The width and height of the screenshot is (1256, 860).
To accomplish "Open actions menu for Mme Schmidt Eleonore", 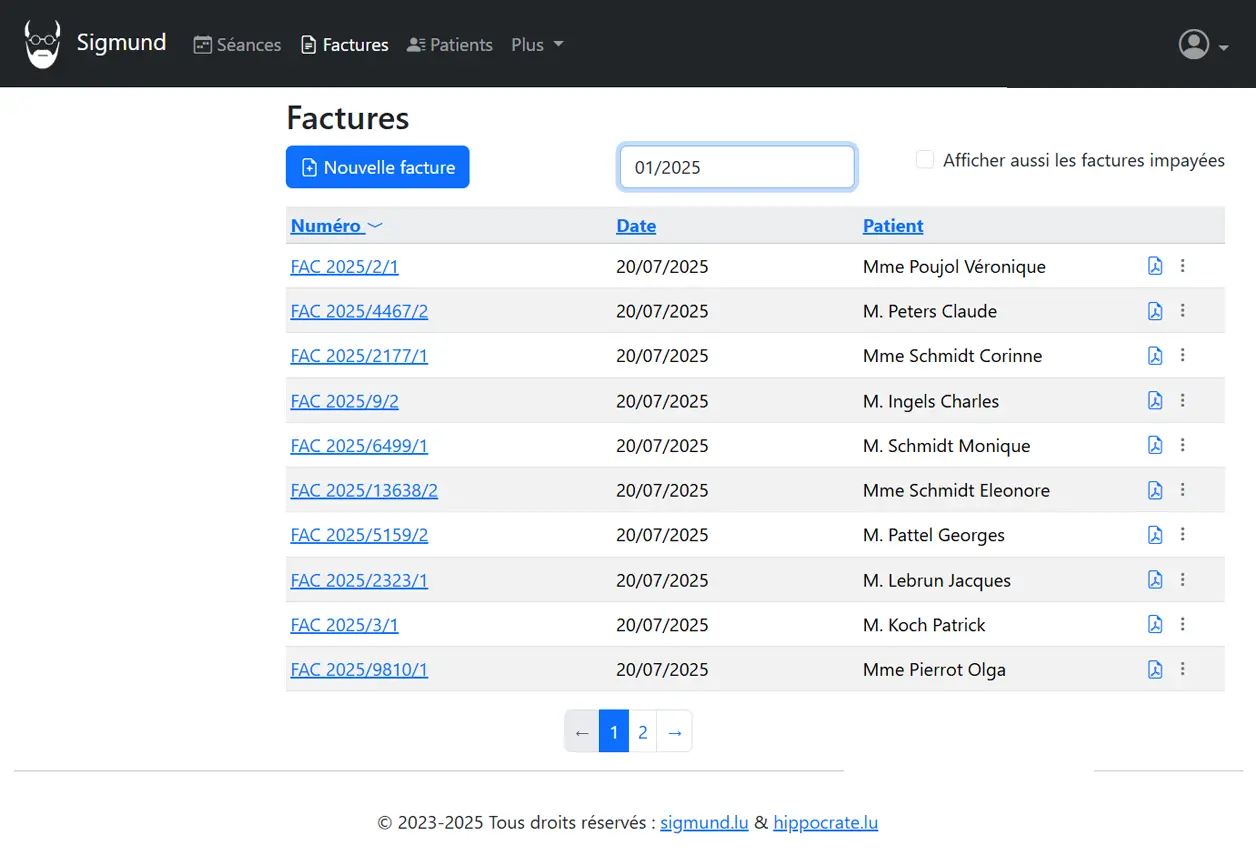I will pos(1182,490).
